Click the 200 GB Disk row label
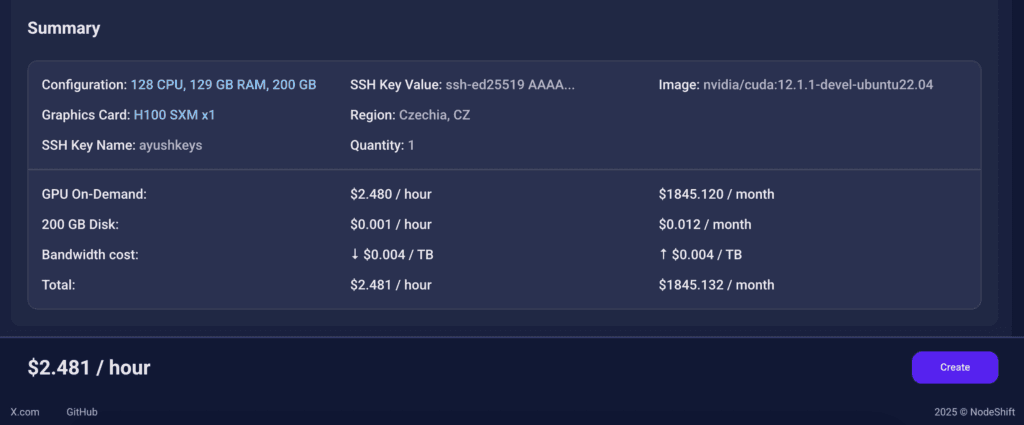 84,224
